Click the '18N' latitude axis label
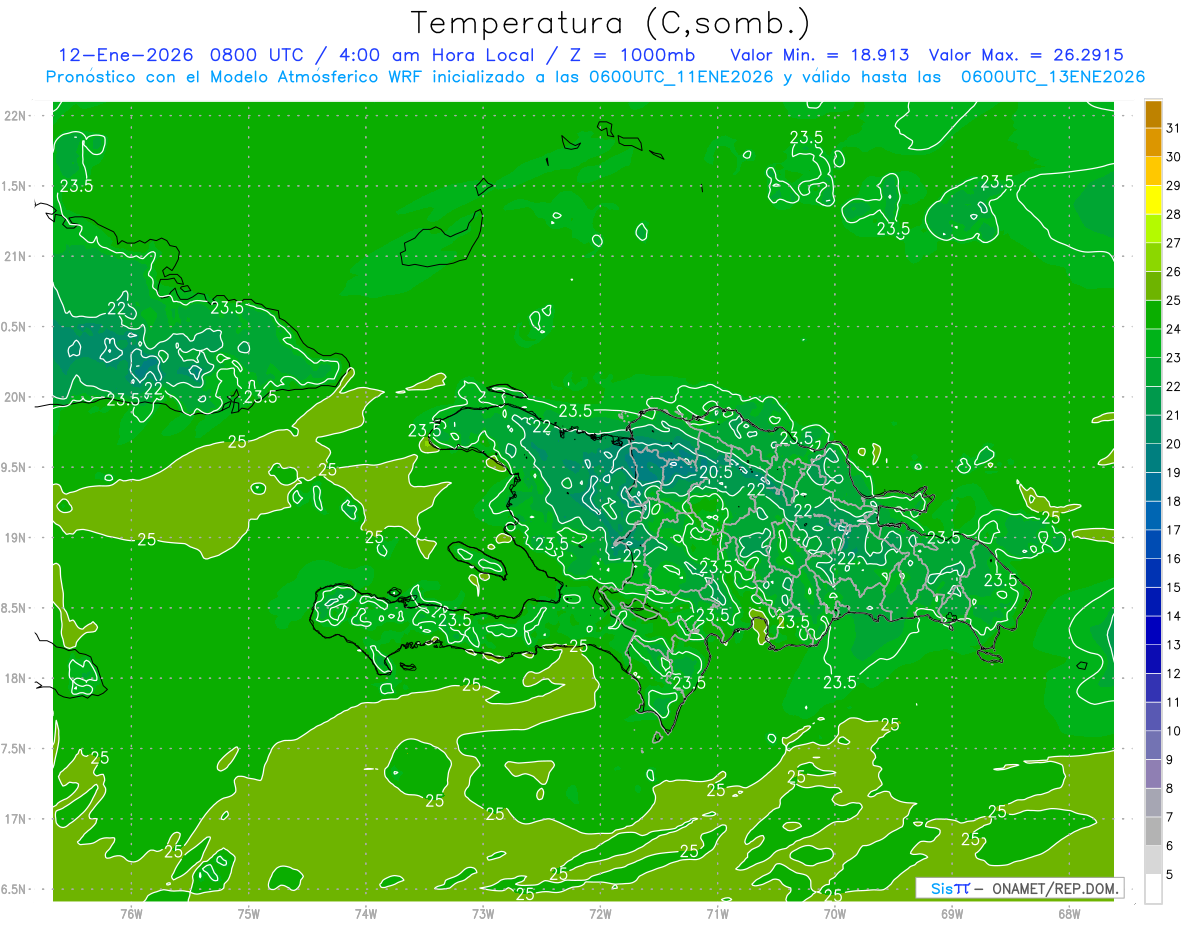 (x=16, y=679)
